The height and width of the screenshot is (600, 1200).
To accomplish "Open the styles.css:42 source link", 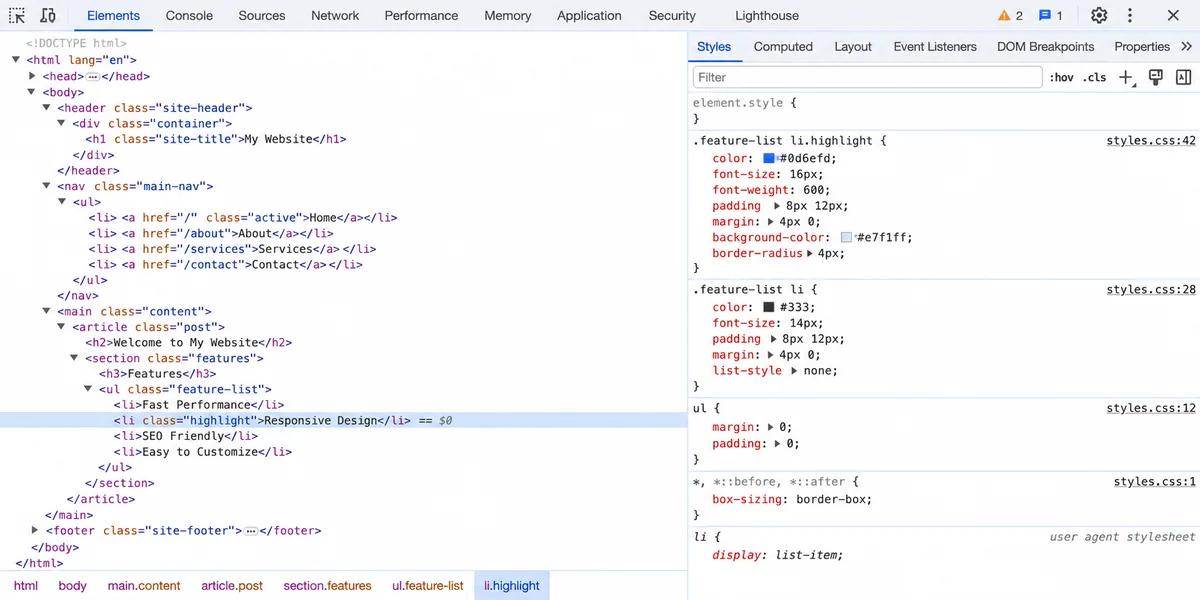I will tap(1151, 141).
